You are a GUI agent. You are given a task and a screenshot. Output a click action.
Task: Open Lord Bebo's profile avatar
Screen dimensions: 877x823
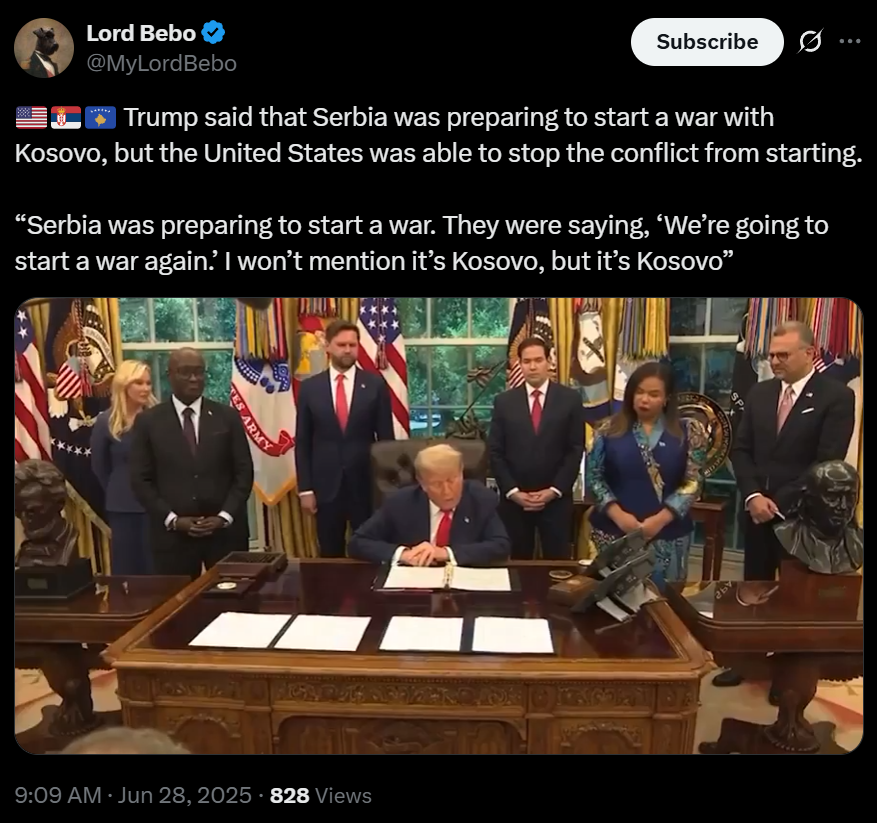coord(44,48)
